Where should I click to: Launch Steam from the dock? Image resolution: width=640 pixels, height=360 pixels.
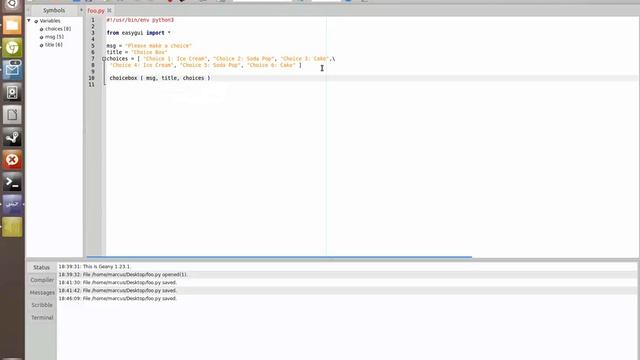pyautogui.click(x=12, y=137)
